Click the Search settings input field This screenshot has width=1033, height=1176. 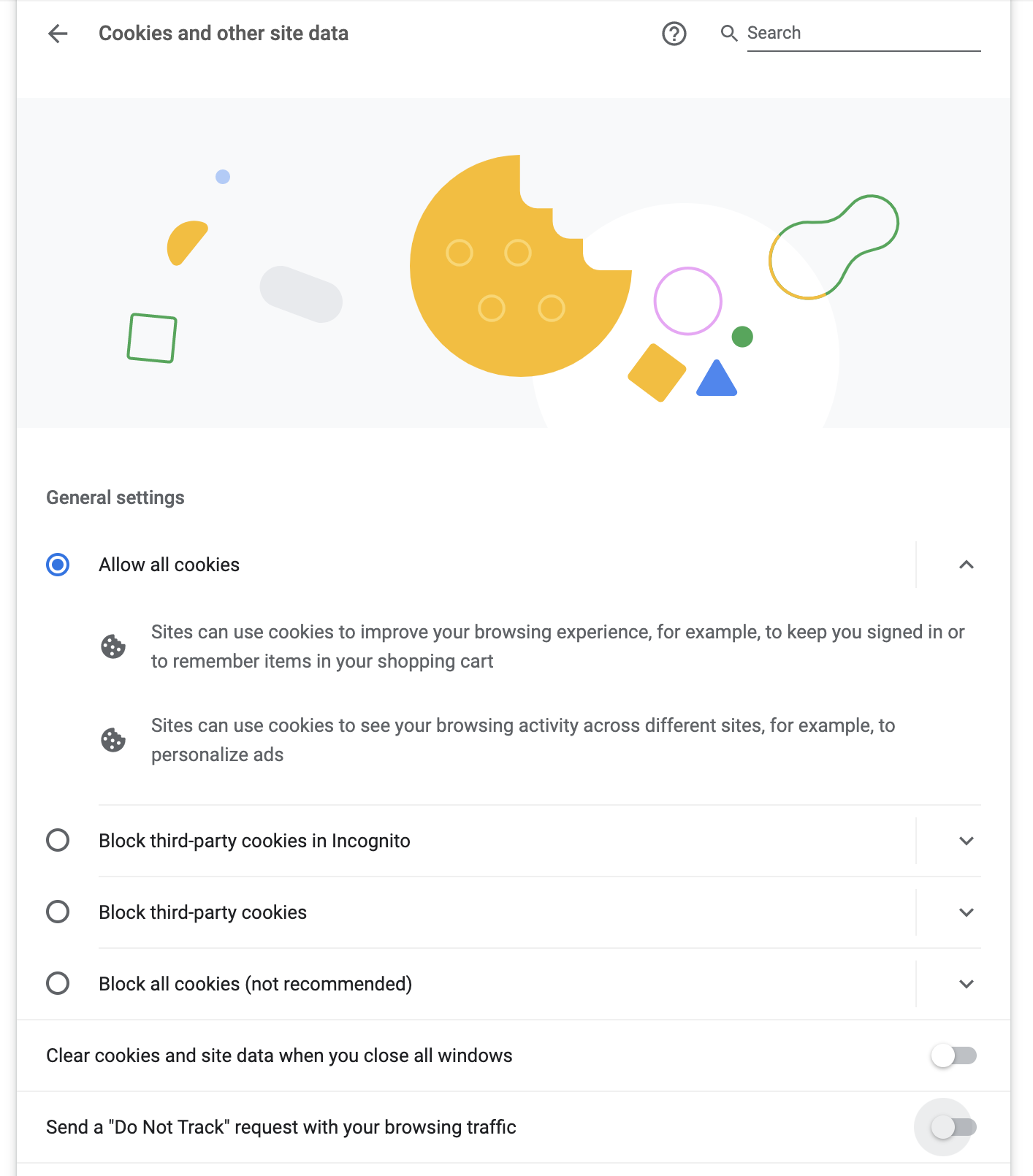[x=862, y=34]
